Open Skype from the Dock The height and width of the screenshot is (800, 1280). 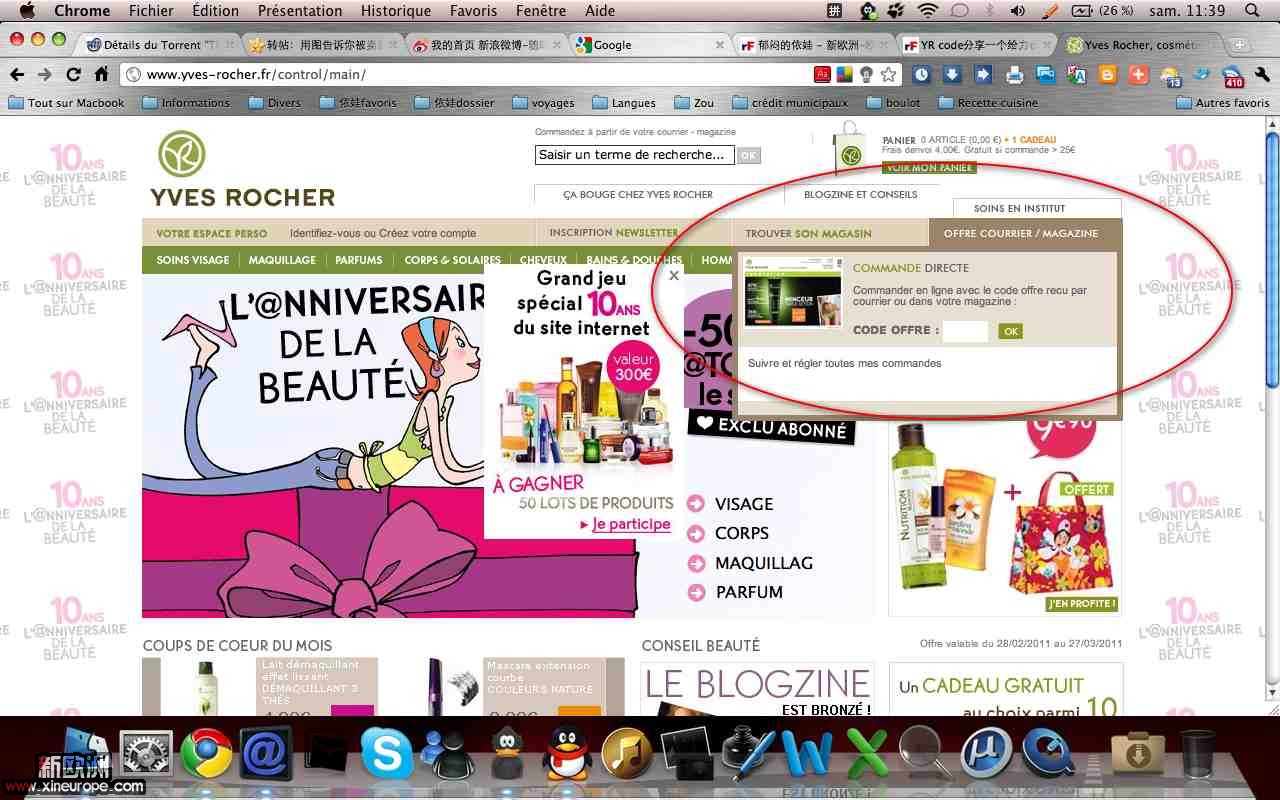tap(387, 753)
